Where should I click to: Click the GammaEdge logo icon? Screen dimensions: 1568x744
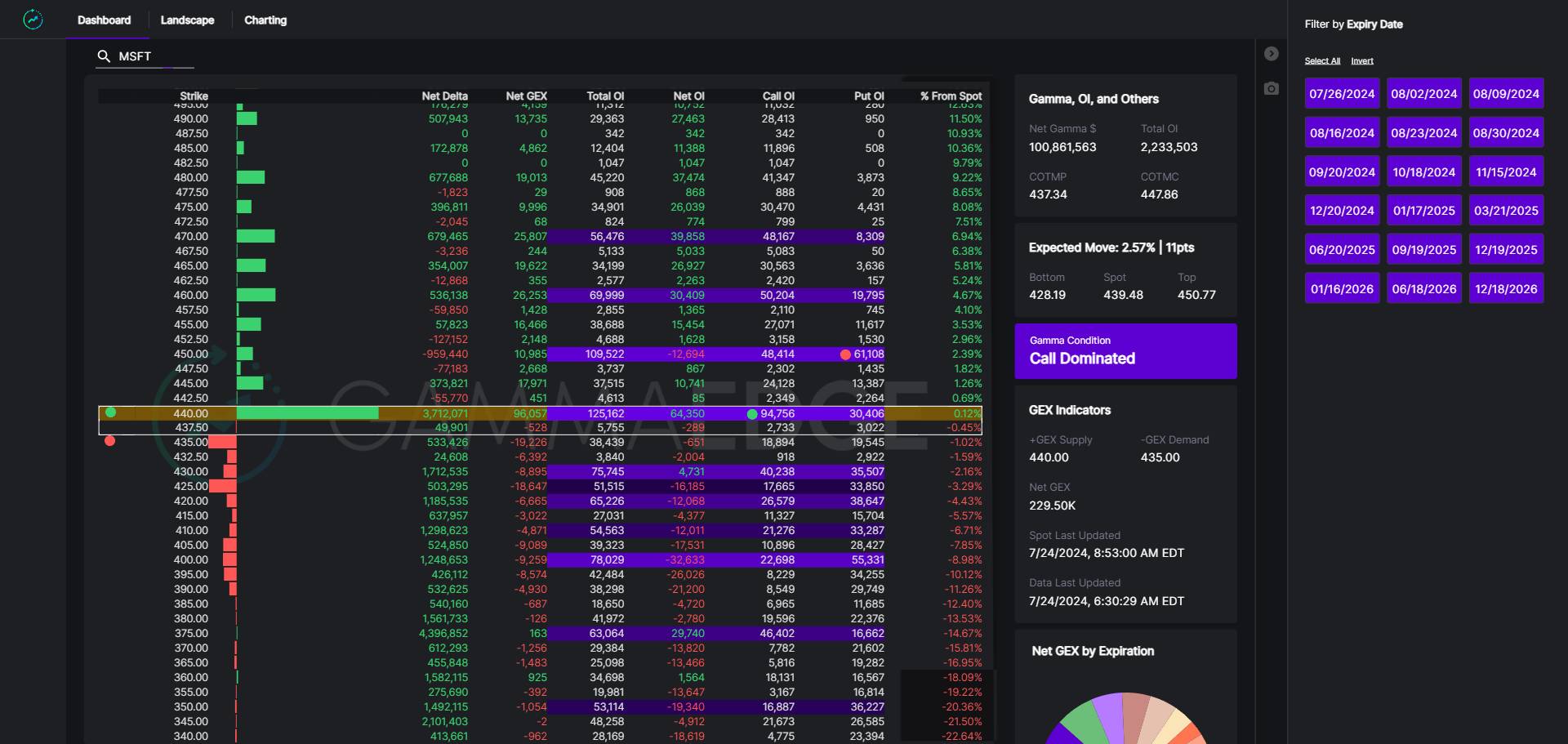[x=33, y=20]
